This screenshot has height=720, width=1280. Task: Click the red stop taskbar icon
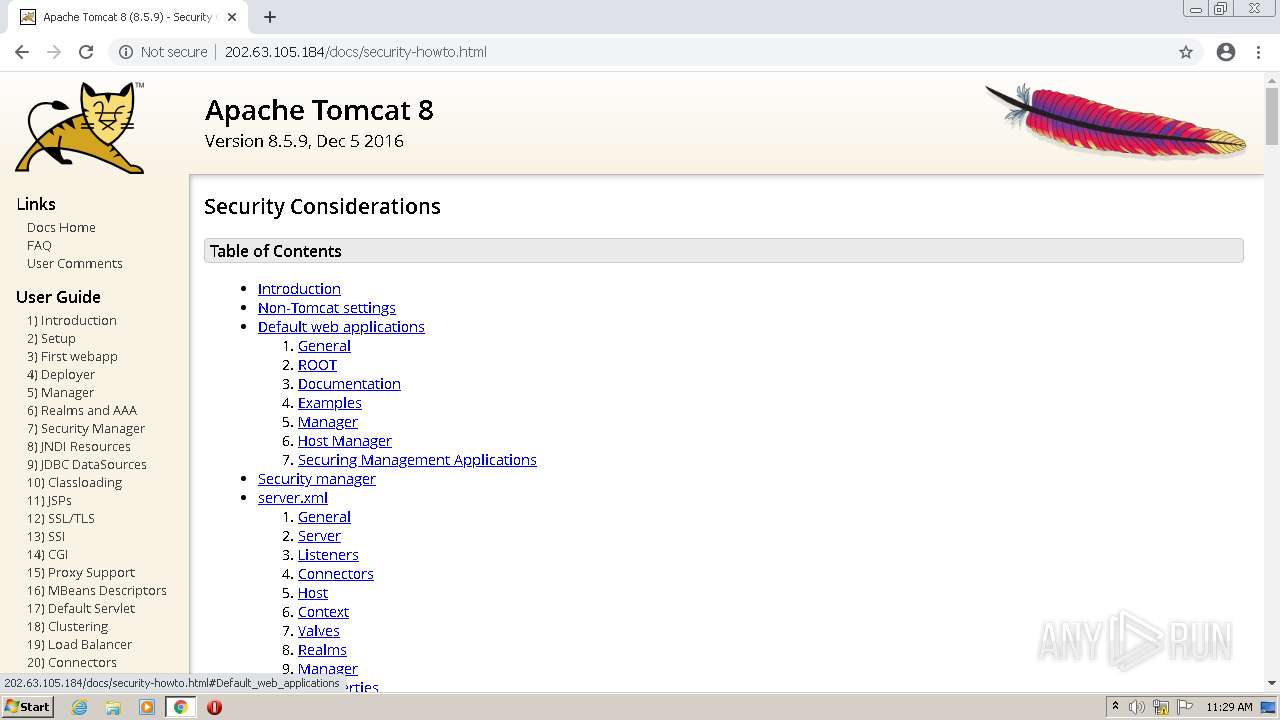214,707
